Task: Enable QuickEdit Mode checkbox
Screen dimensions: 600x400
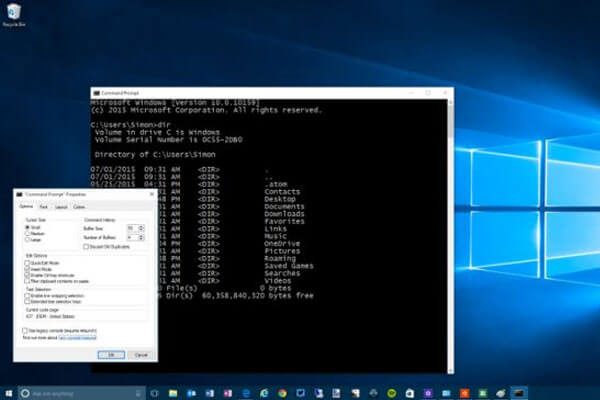Action: pos(27,263)
